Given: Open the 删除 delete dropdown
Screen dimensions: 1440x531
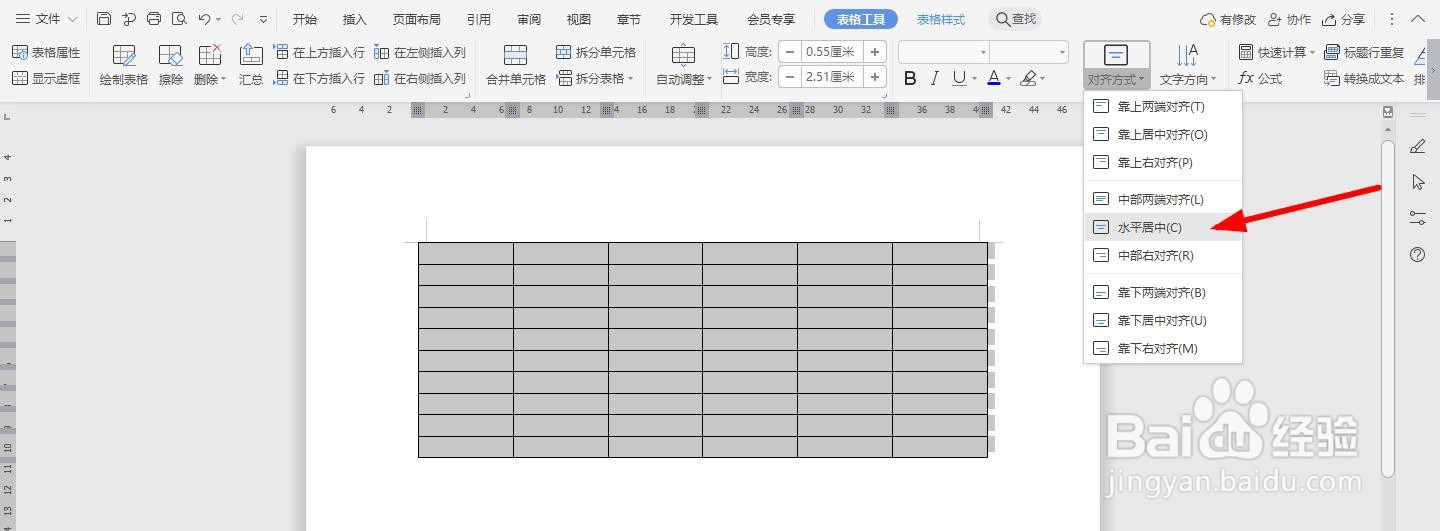Looking at the screenshot, I should [210, 65].
